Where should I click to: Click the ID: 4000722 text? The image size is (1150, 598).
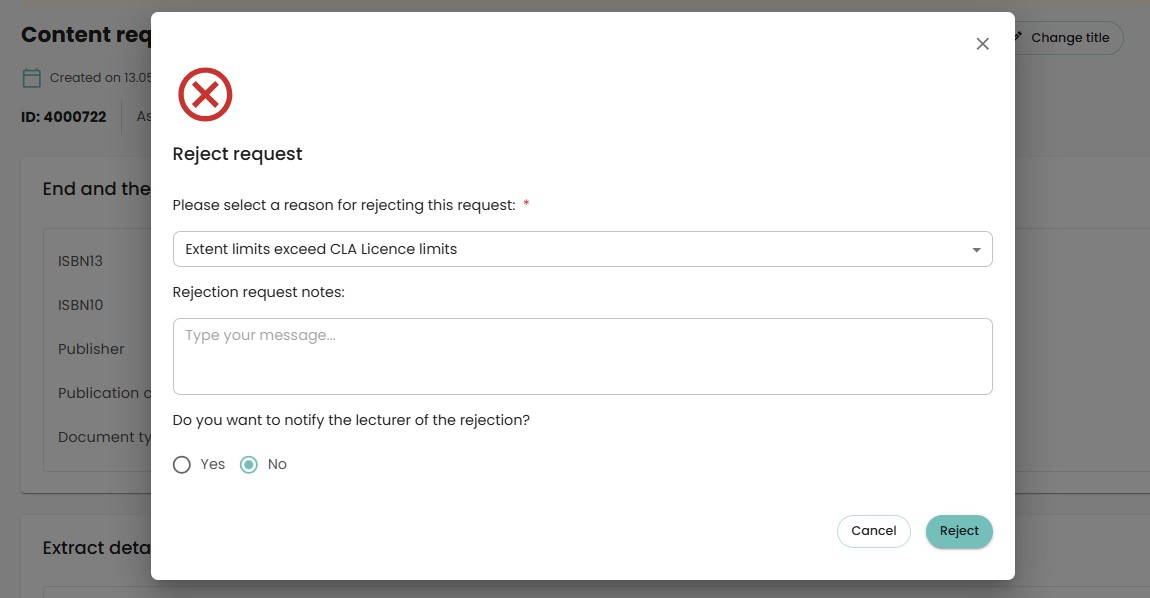click(64, 117)
